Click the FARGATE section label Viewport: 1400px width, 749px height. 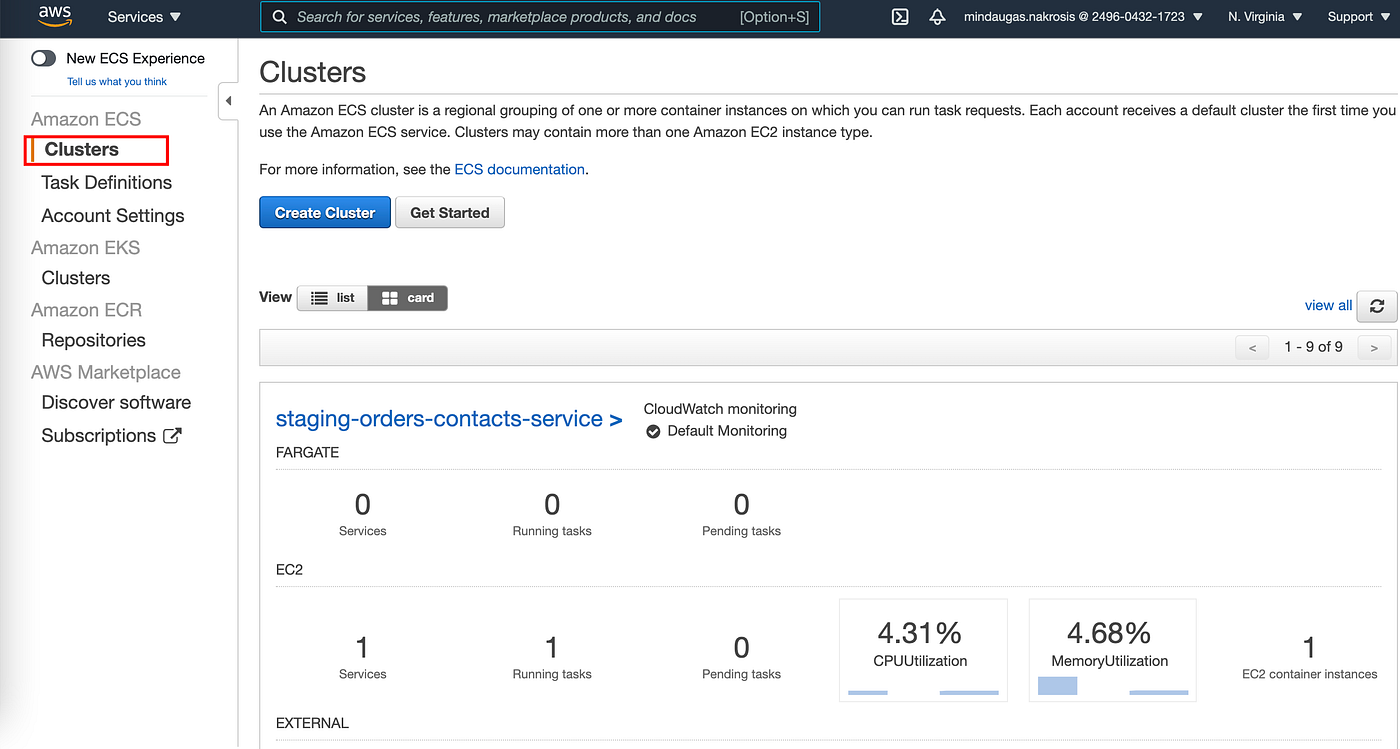pos(307,452)
